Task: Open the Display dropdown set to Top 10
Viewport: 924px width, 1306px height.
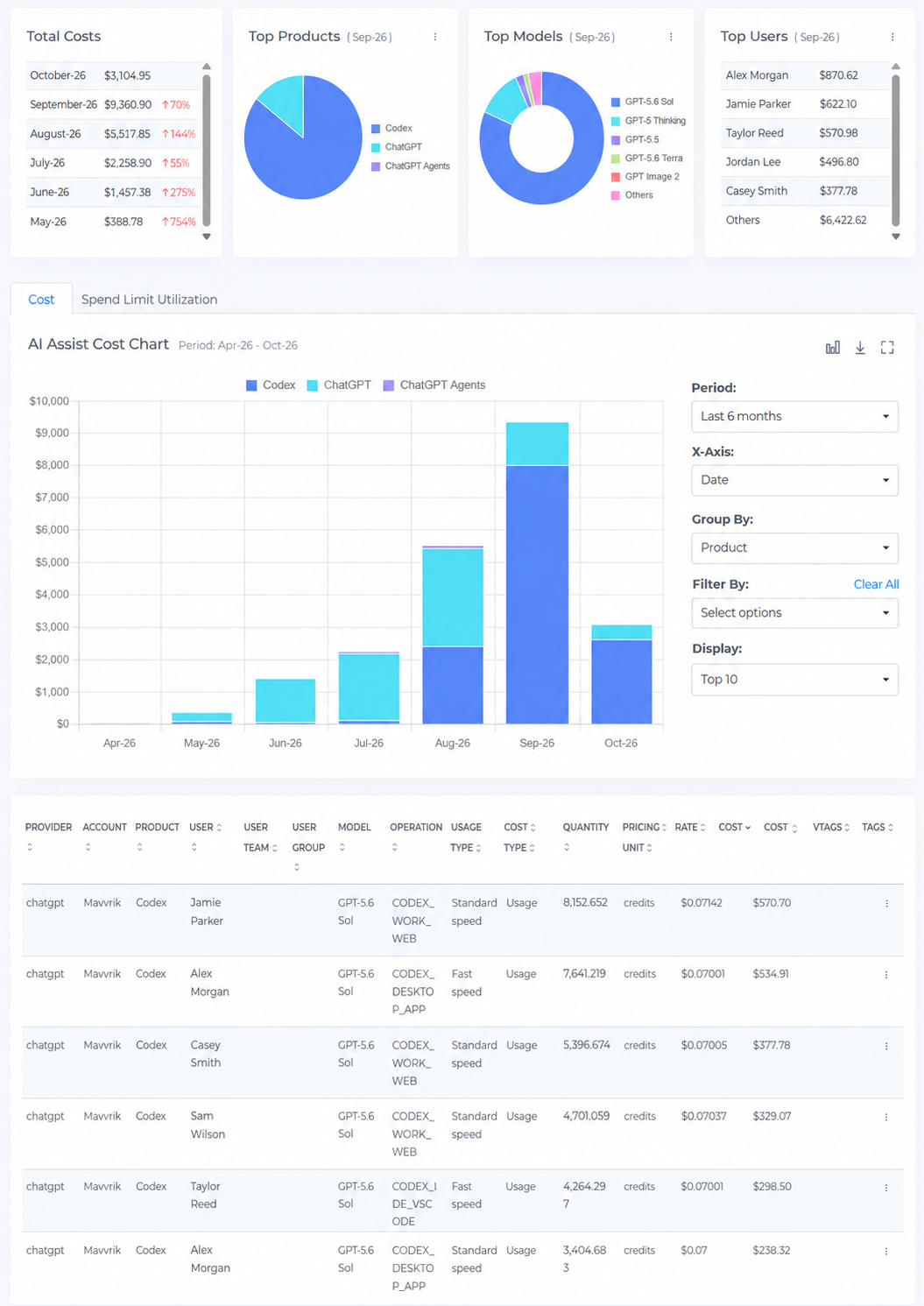Action: pos(794,680)
